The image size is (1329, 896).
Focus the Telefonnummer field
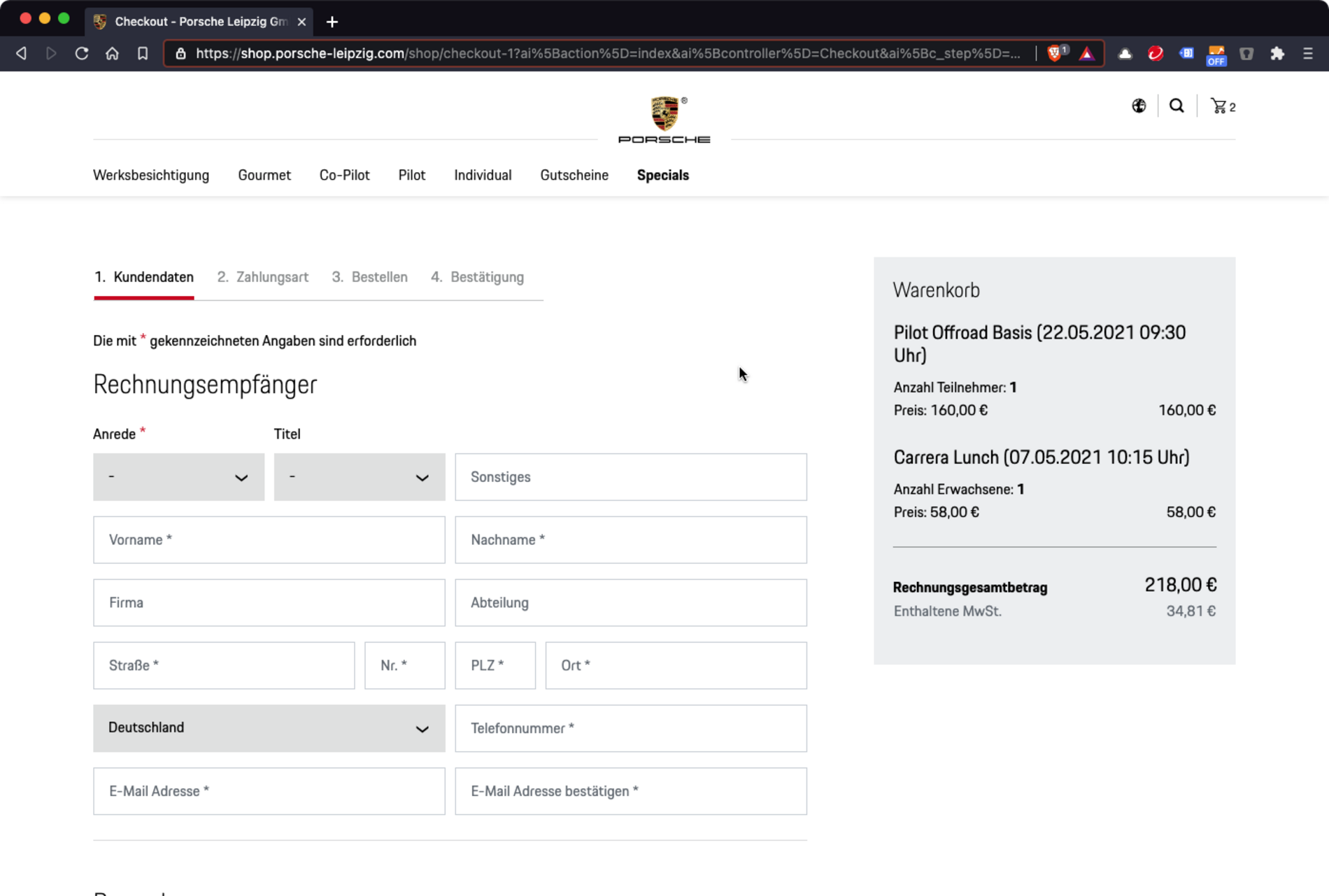point(631,728)
